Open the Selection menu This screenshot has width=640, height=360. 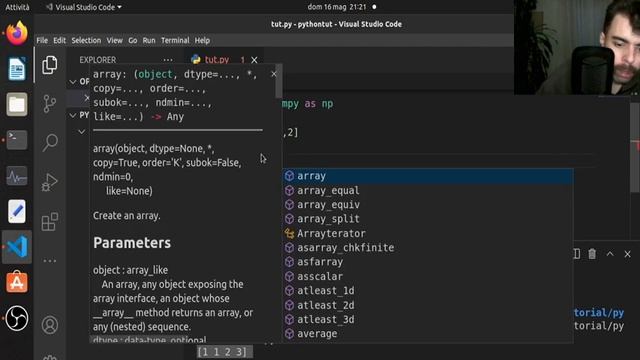[x=86, y=40]
